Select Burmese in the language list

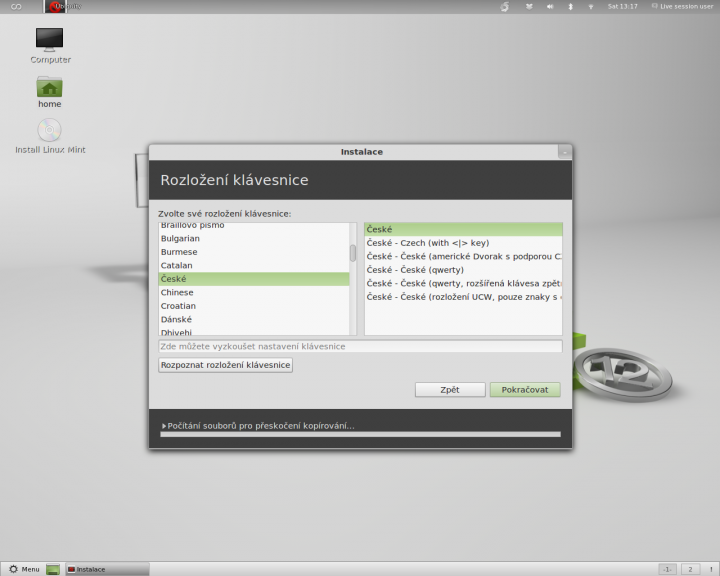pyautogui.click(x=253, y=252)
